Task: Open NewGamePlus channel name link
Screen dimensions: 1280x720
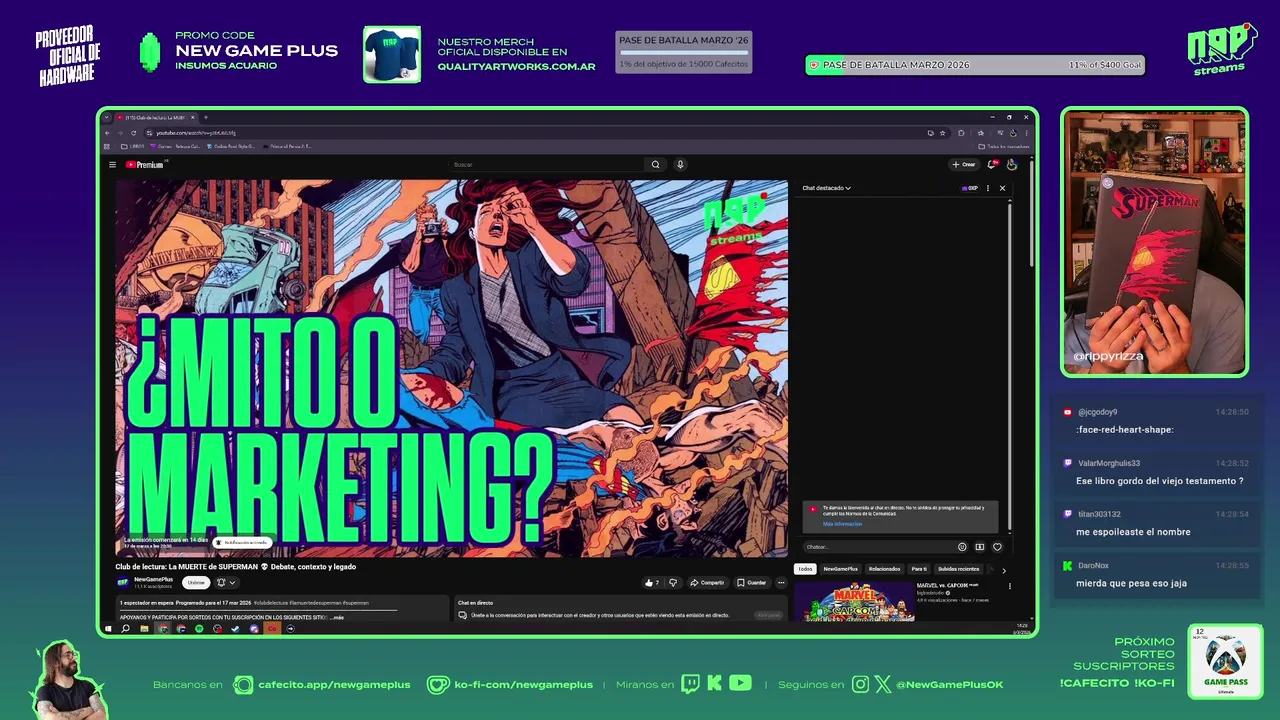Action: [x=153, y=579]
